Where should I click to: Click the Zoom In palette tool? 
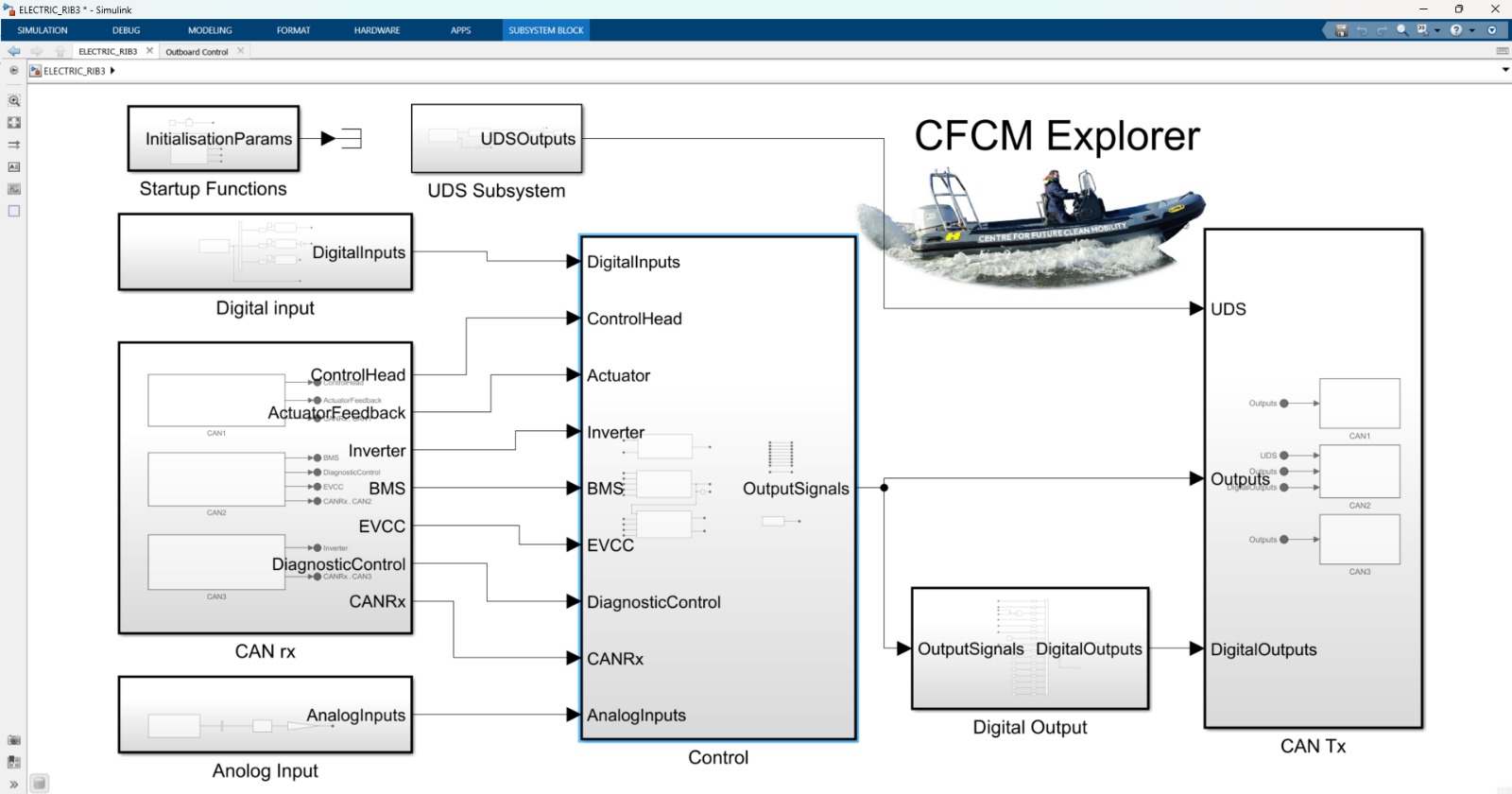tap(14, 100)
